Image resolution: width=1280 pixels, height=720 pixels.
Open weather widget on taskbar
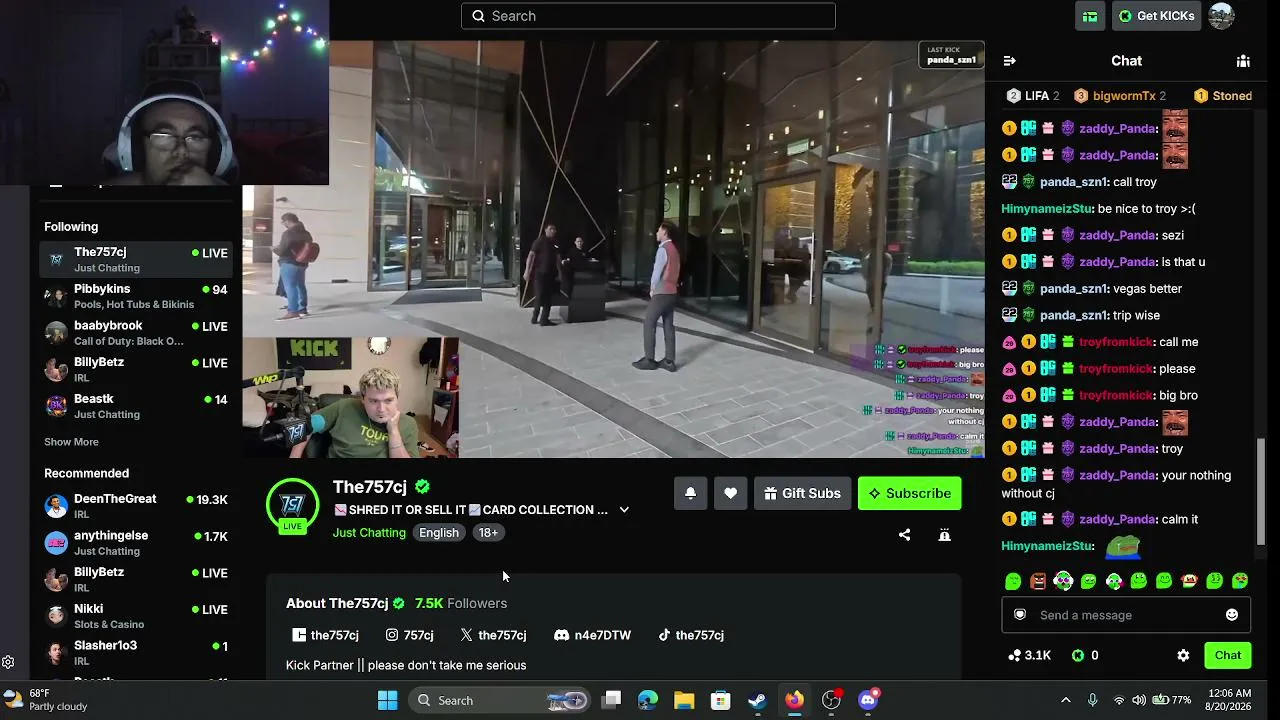[x=47, y=700]
